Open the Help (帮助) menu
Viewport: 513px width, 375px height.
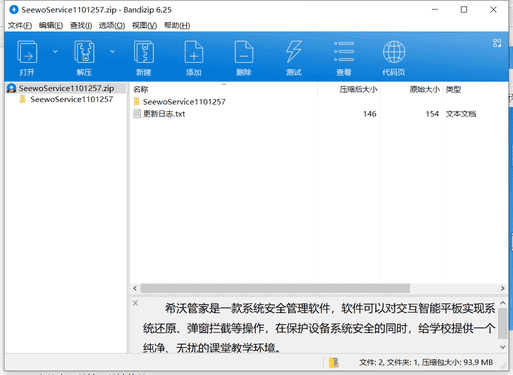177,26
